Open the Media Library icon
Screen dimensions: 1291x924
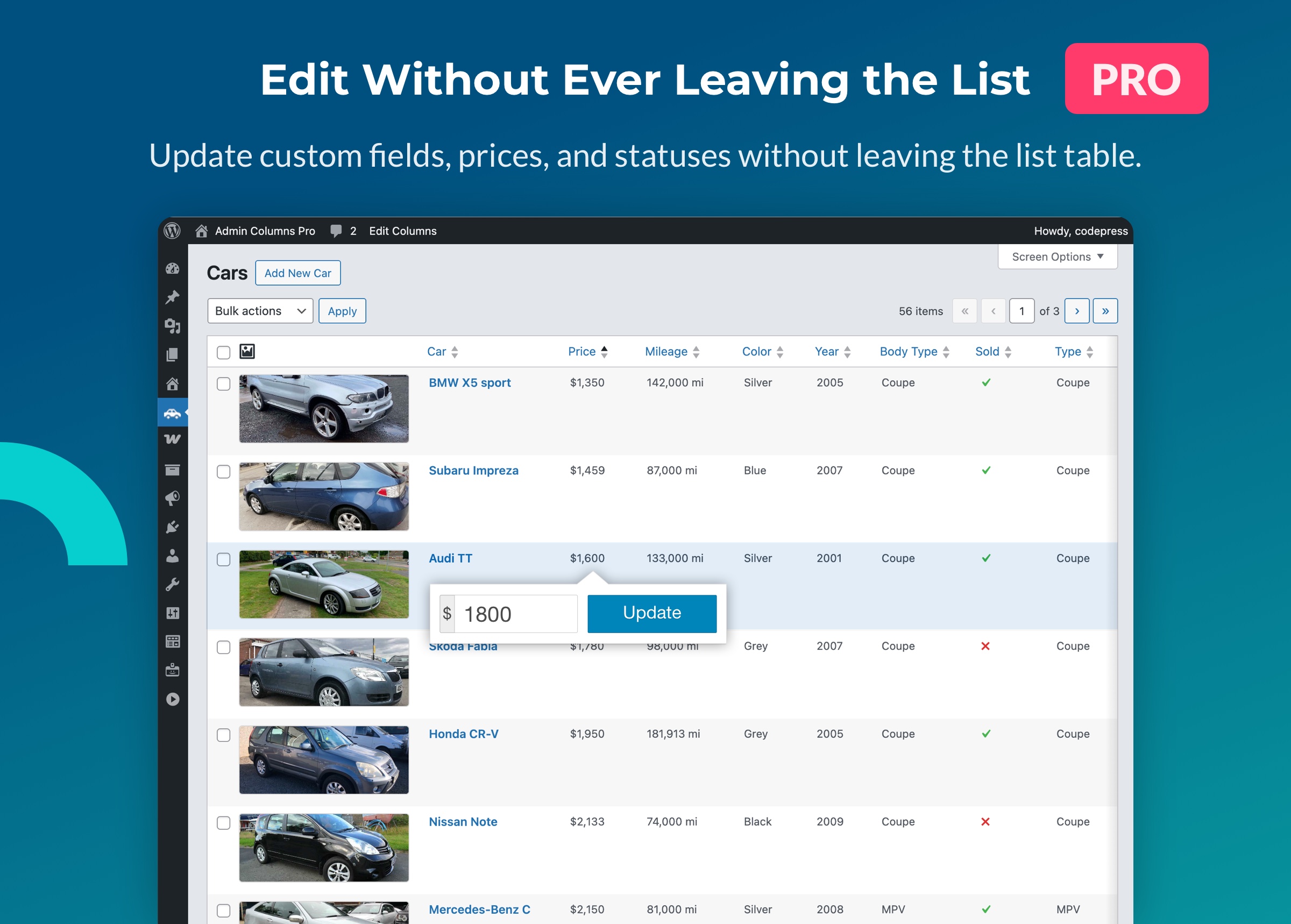172,327
